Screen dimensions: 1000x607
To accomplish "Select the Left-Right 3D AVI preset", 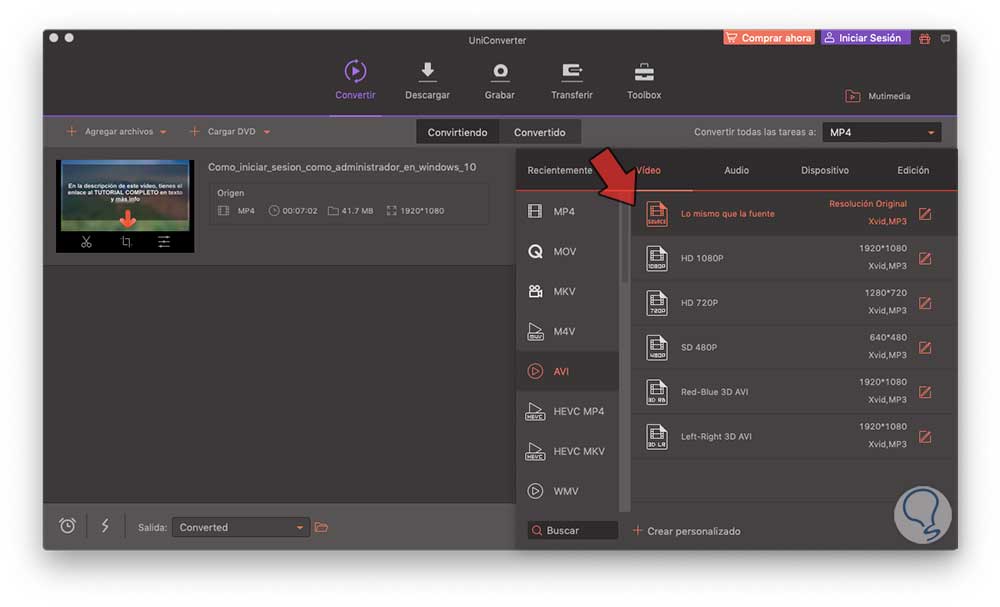I will point(793,437).
